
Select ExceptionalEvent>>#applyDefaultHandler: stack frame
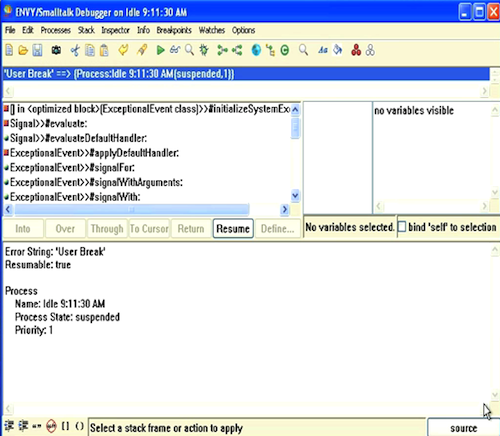click(147, 153)
